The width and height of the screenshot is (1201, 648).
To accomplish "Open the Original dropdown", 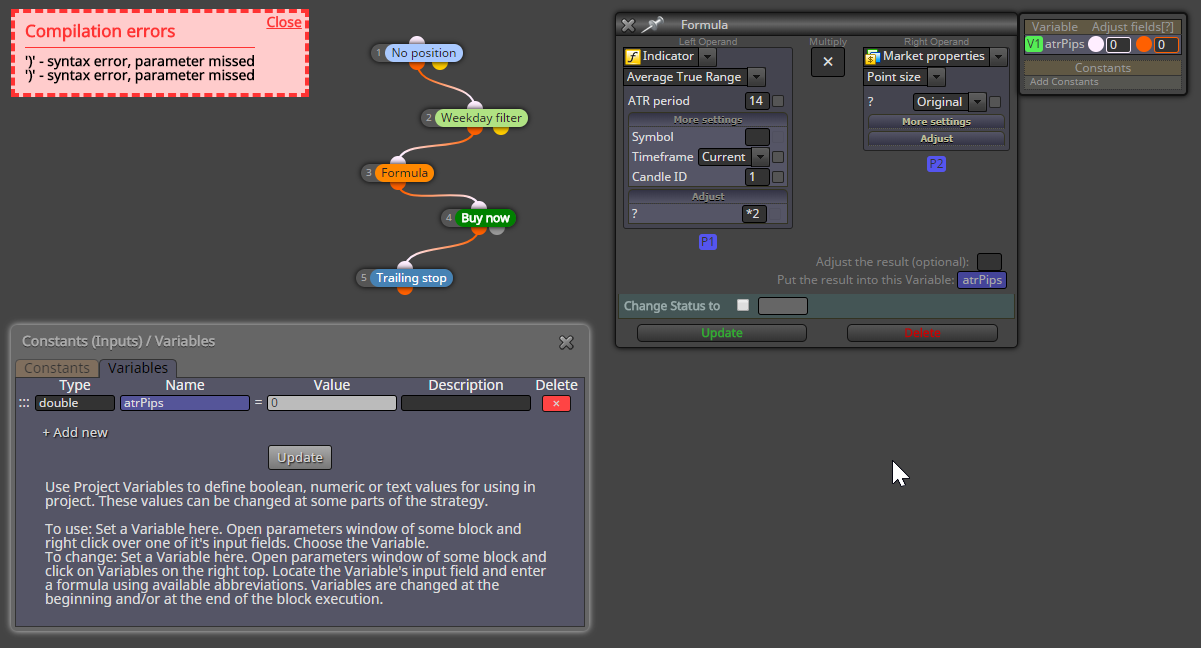I will tap(977, 102).
